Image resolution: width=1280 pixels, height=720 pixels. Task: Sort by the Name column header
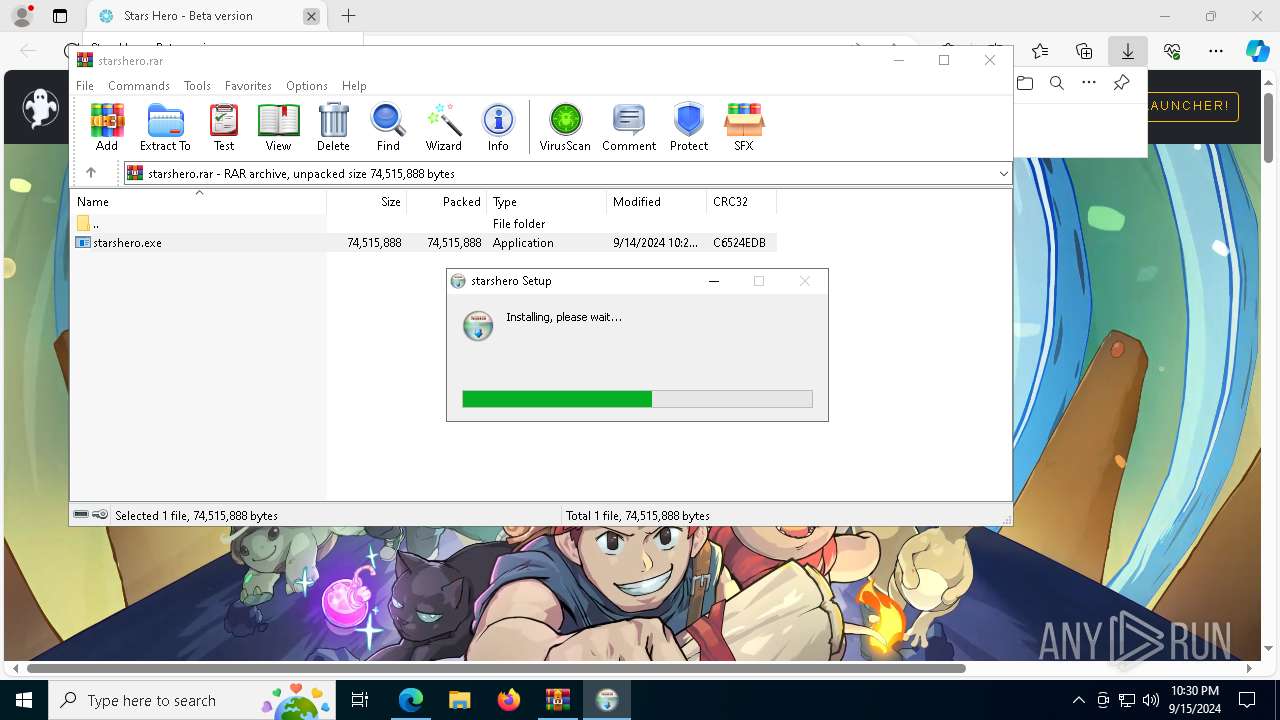click(199, 202)
